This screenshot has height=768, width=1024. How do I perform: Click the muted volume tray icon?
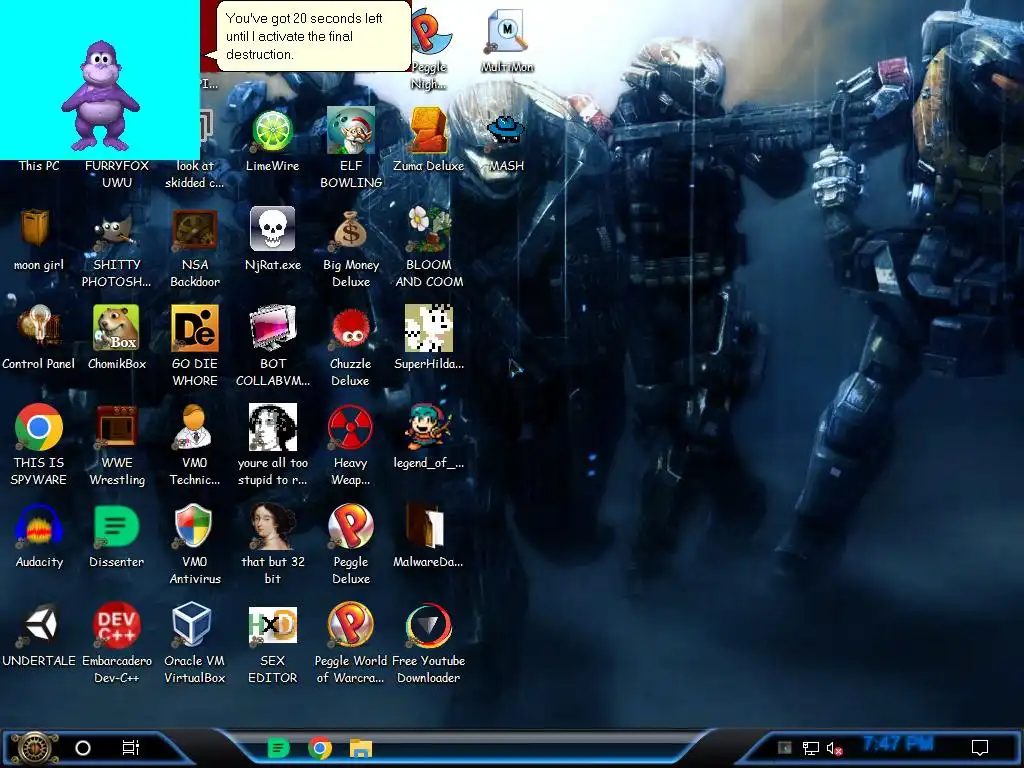click(834, 748)
